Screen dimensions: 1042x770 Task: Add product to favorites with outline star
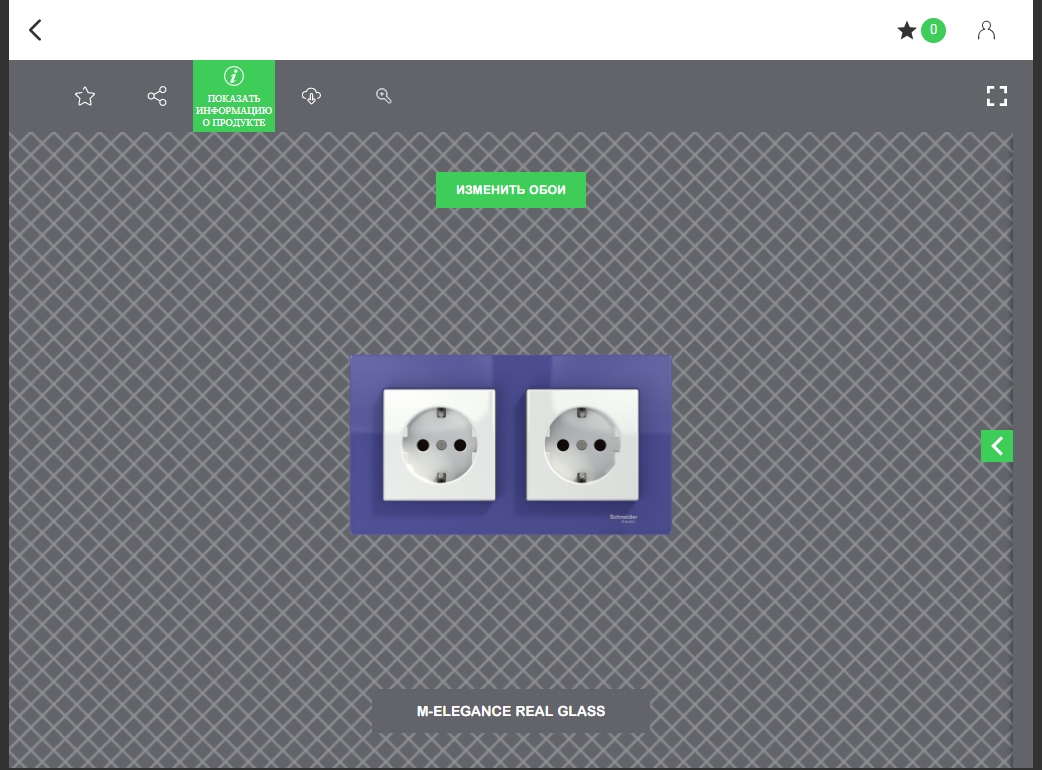tap(85, 96)
